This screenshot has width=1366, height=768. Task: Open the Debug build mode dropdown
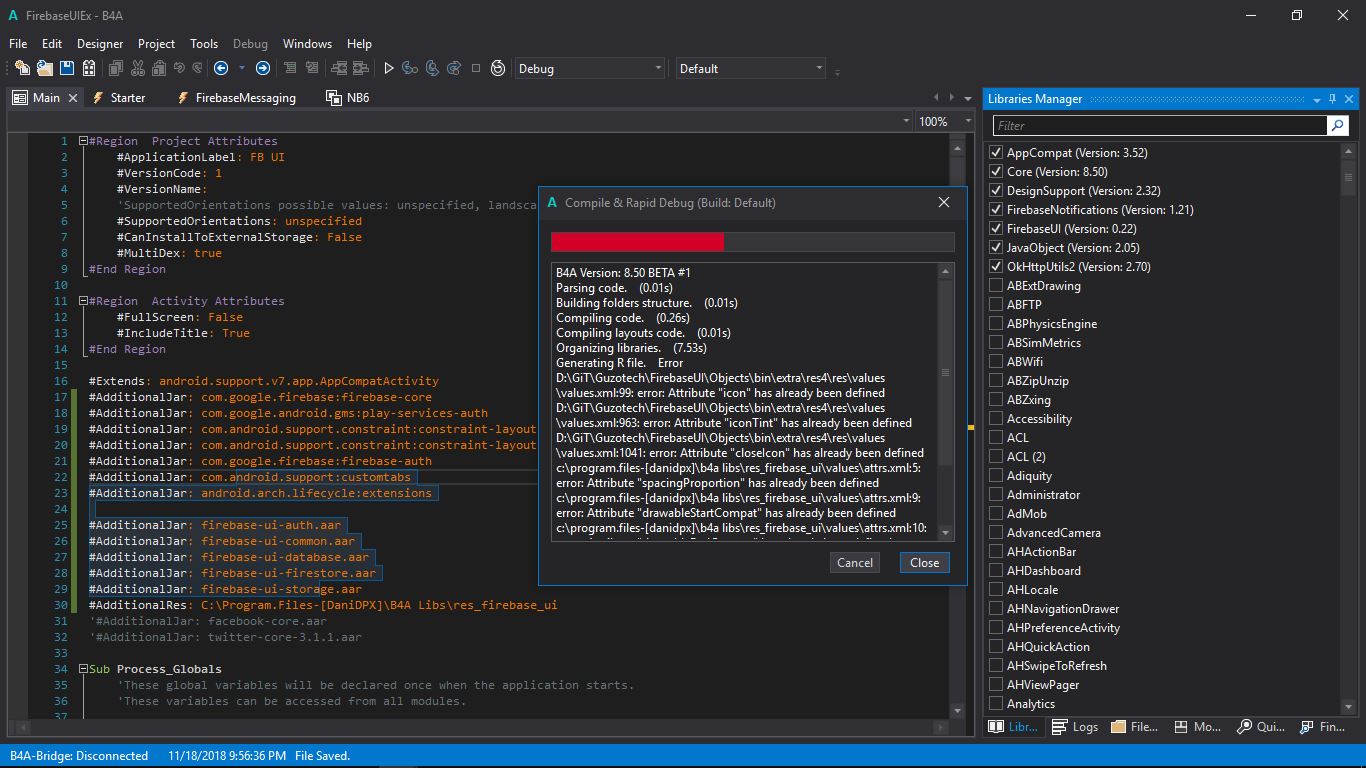coord(589,68)
